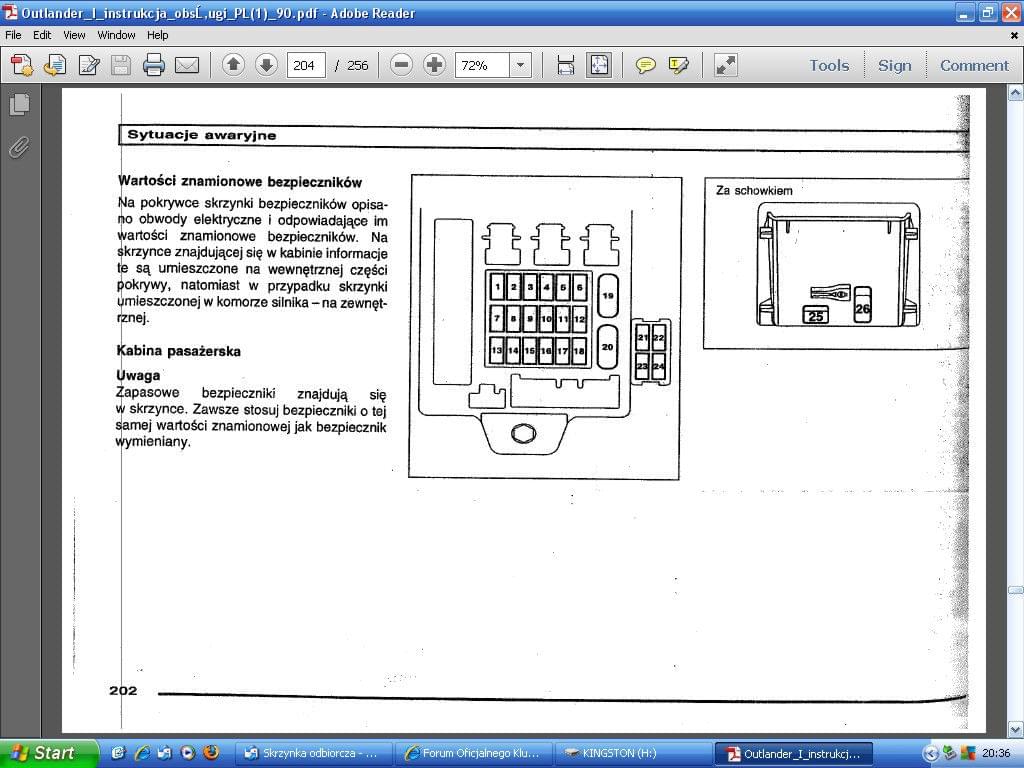Switch to KINGSTON (H:) taskbar window
This screenshot has height=768, width=1024.
click(x=633, y=754)
